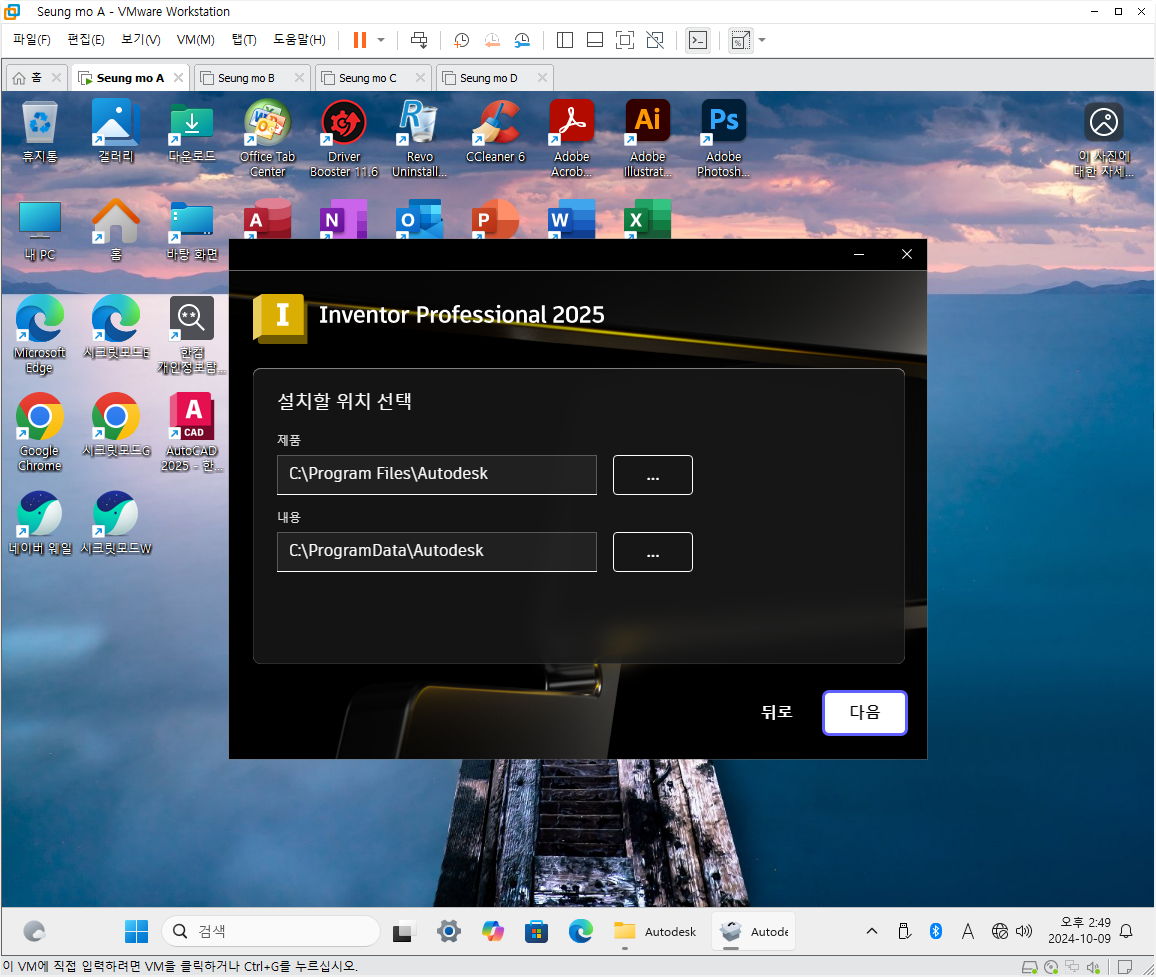Toggle the VMware library sidebar icon
The width and height of the screenshot is (1156, 977).
[565, 40]
